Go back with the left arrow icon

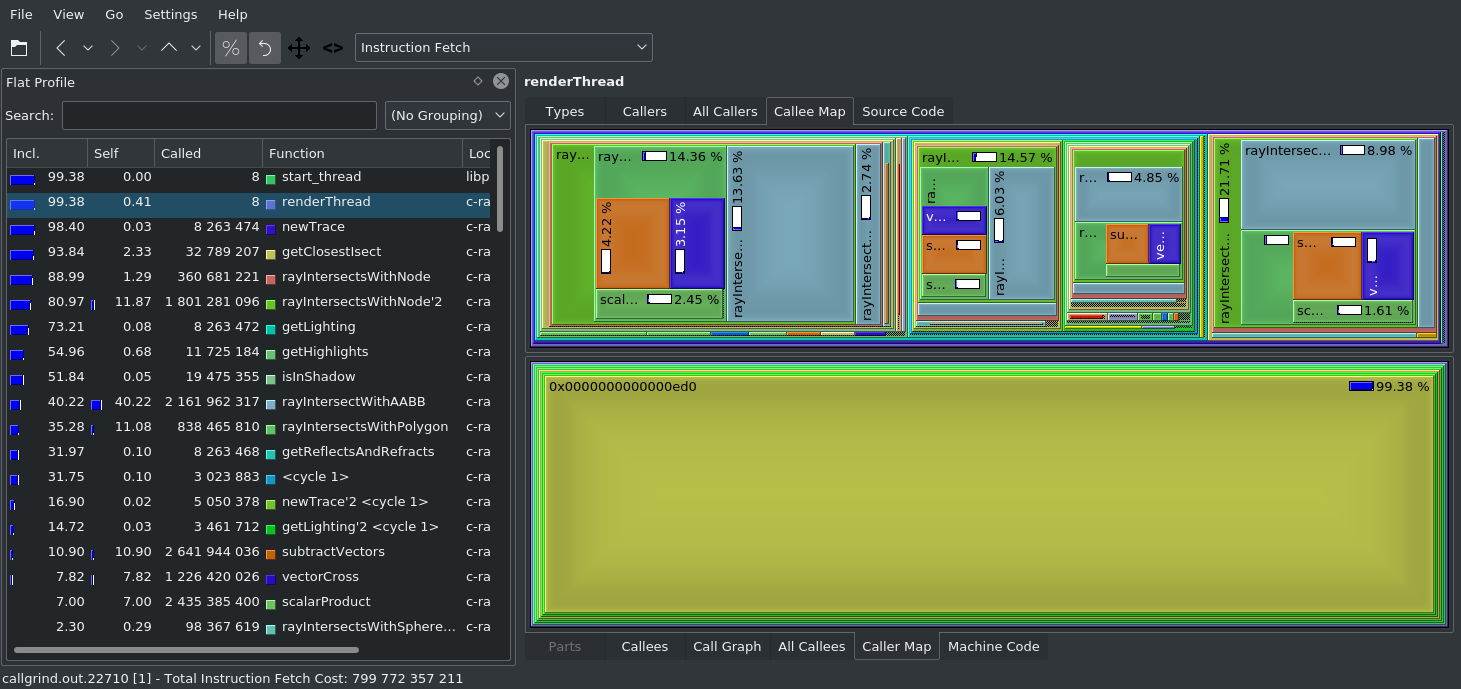click(61, 48)
